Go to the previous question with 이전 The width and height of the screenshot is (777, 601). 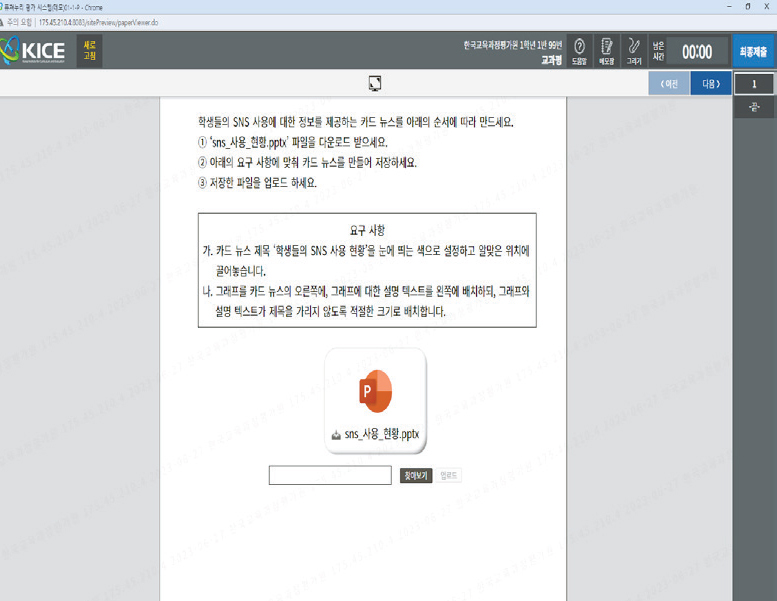pyautogui.click(x=669, y=83)
